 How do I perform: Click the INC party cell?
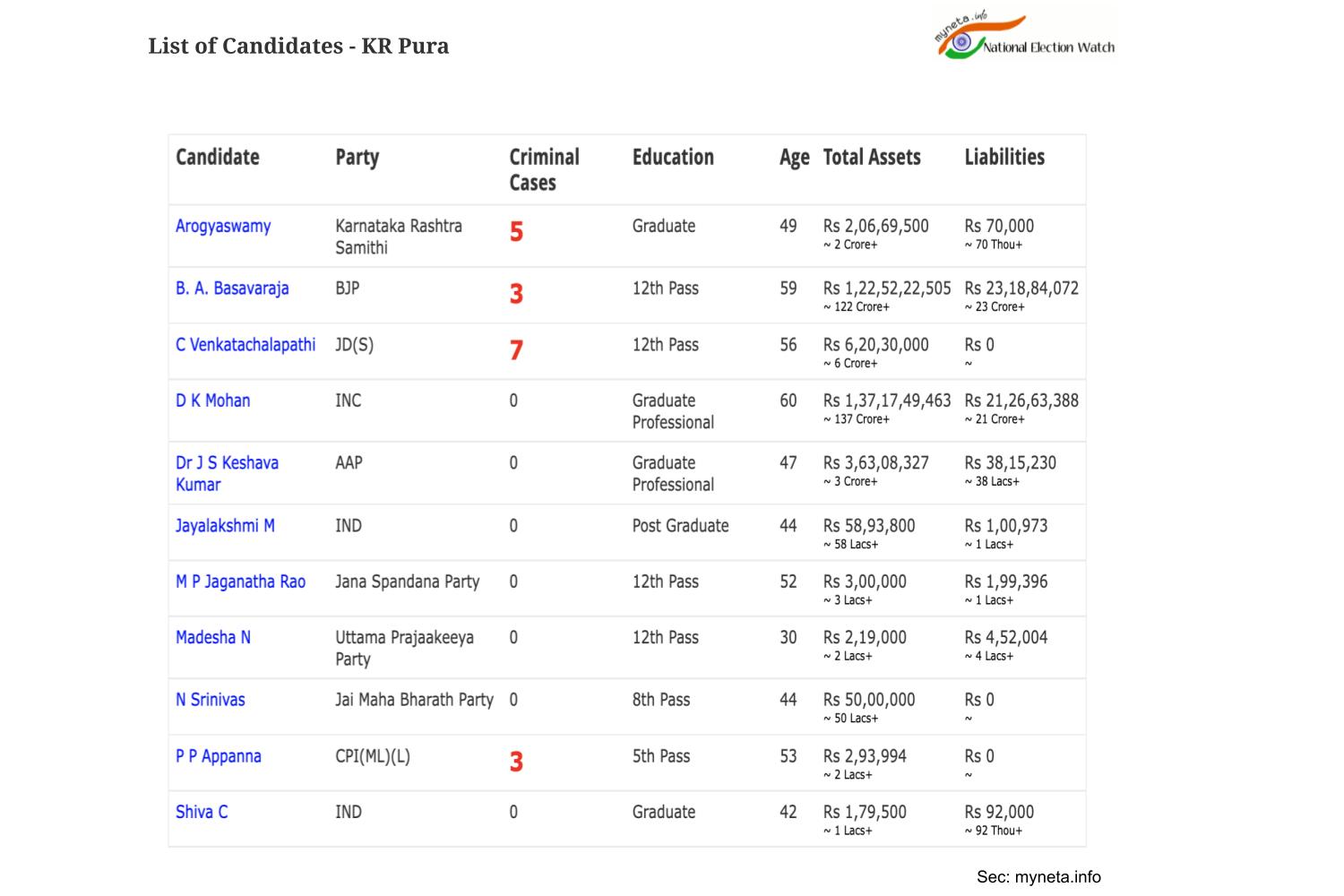349,401
